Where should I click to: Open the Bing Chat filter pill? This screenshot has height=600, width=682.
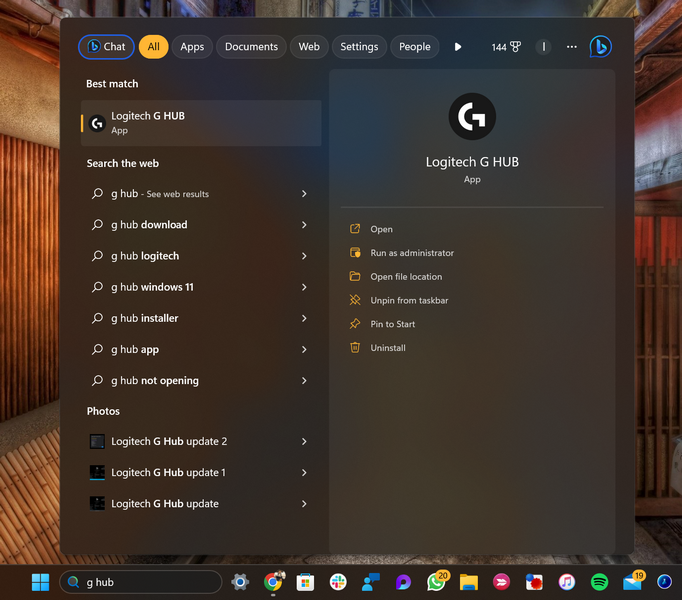tap(106, 47)
